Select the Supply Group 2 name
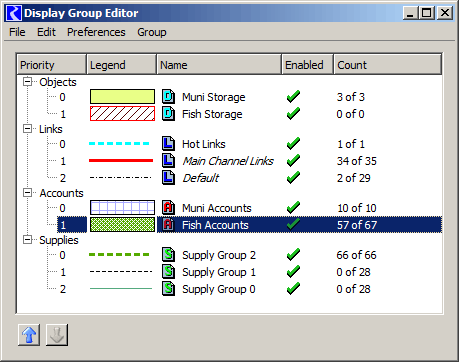459x362 pixels. pos(219,255)
